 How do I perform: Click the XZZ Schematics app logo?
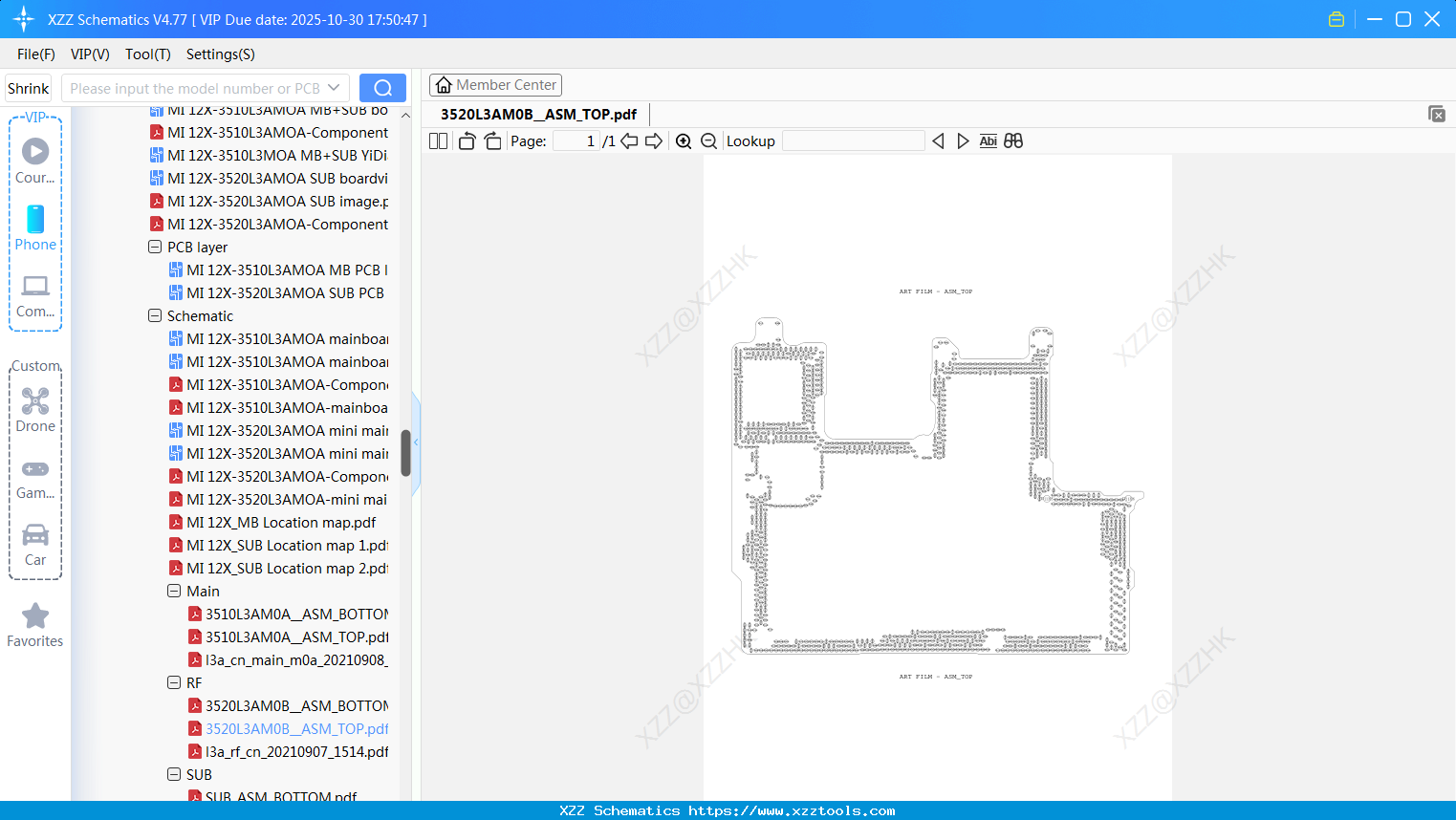pyautogui.click(x=24, y=19)
